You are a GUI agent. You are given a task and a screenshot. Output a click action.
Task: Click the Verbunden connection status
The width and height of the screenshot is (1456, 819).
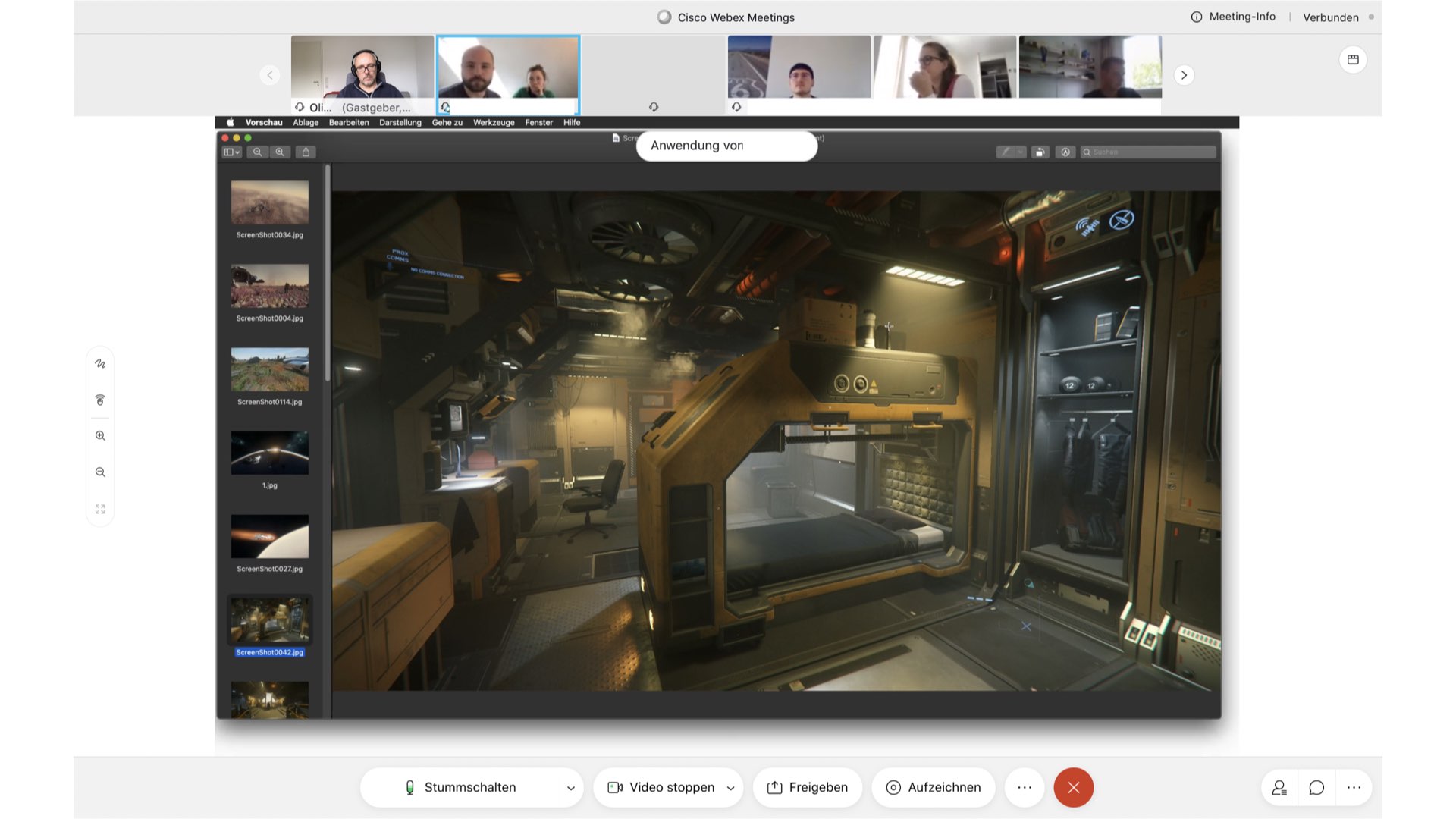(1330, 17)
